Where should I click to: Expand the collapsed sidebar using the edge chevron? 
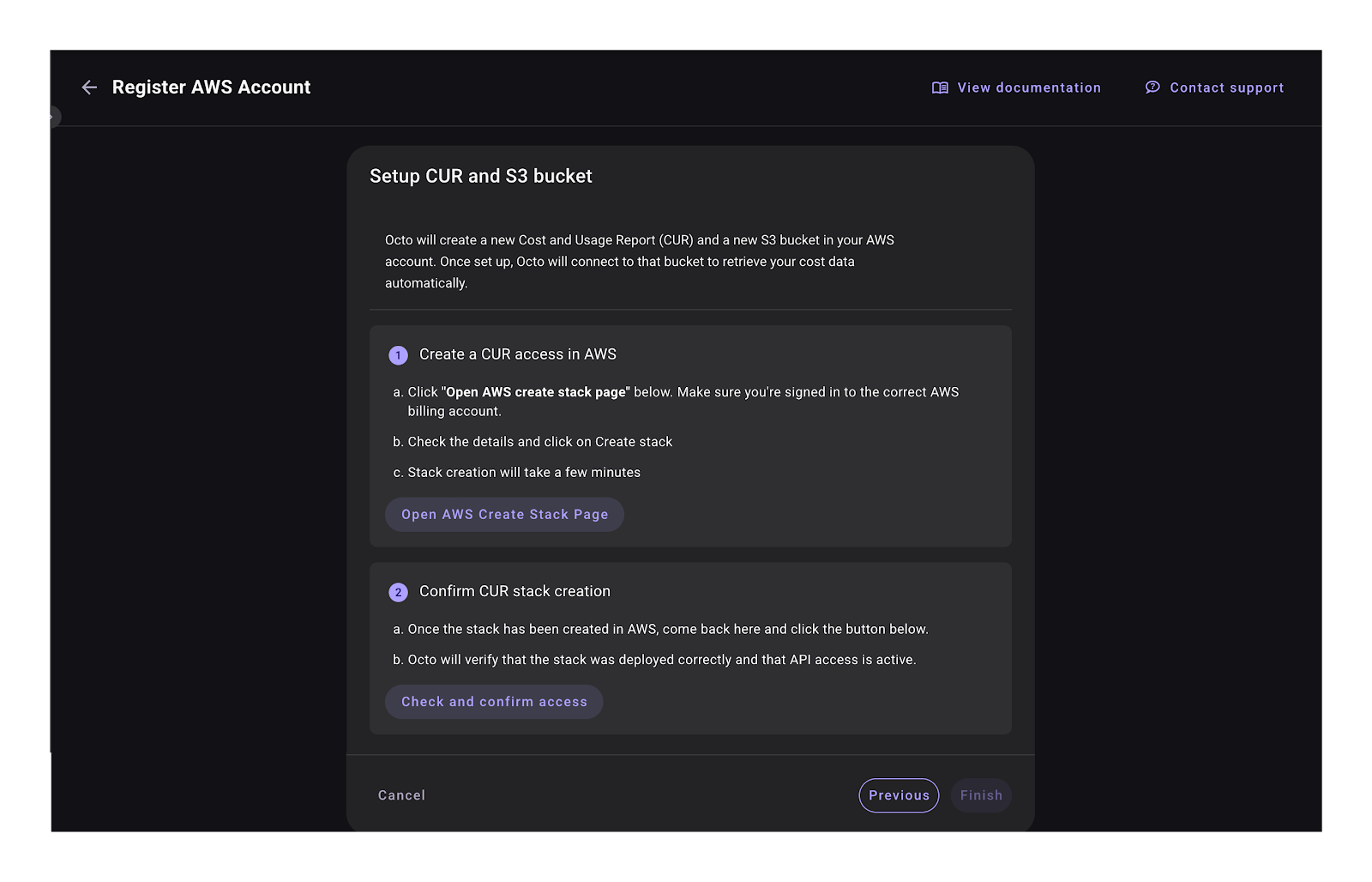[x=53, y=117]
